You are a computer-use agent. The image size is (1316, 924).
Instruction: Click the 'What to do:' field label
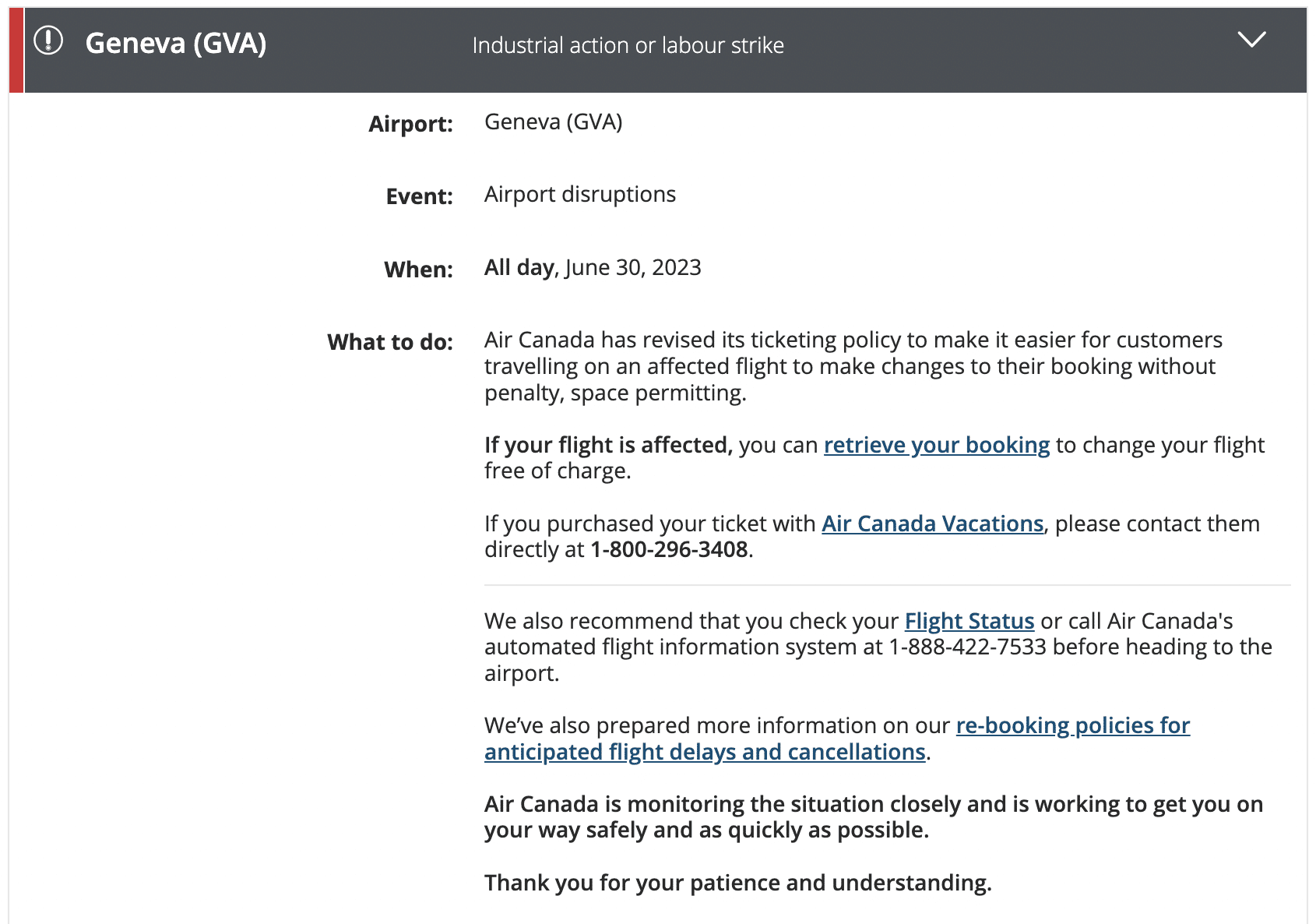point(389,342)
